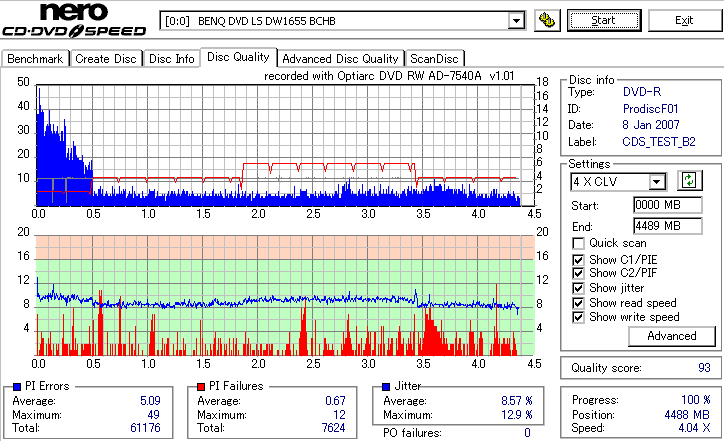Click the options wrench icon beside drive selector

[x=547, y=20]
